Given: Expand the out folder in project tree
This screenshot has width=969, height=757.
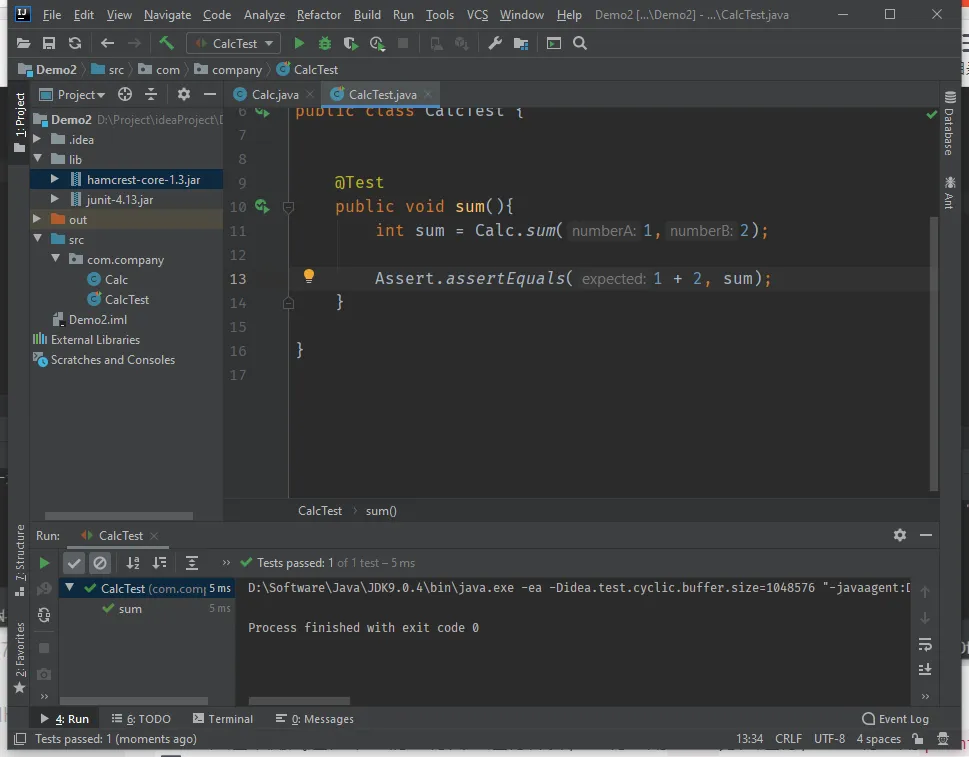Looking at the screenshot, I should [38, 220].
